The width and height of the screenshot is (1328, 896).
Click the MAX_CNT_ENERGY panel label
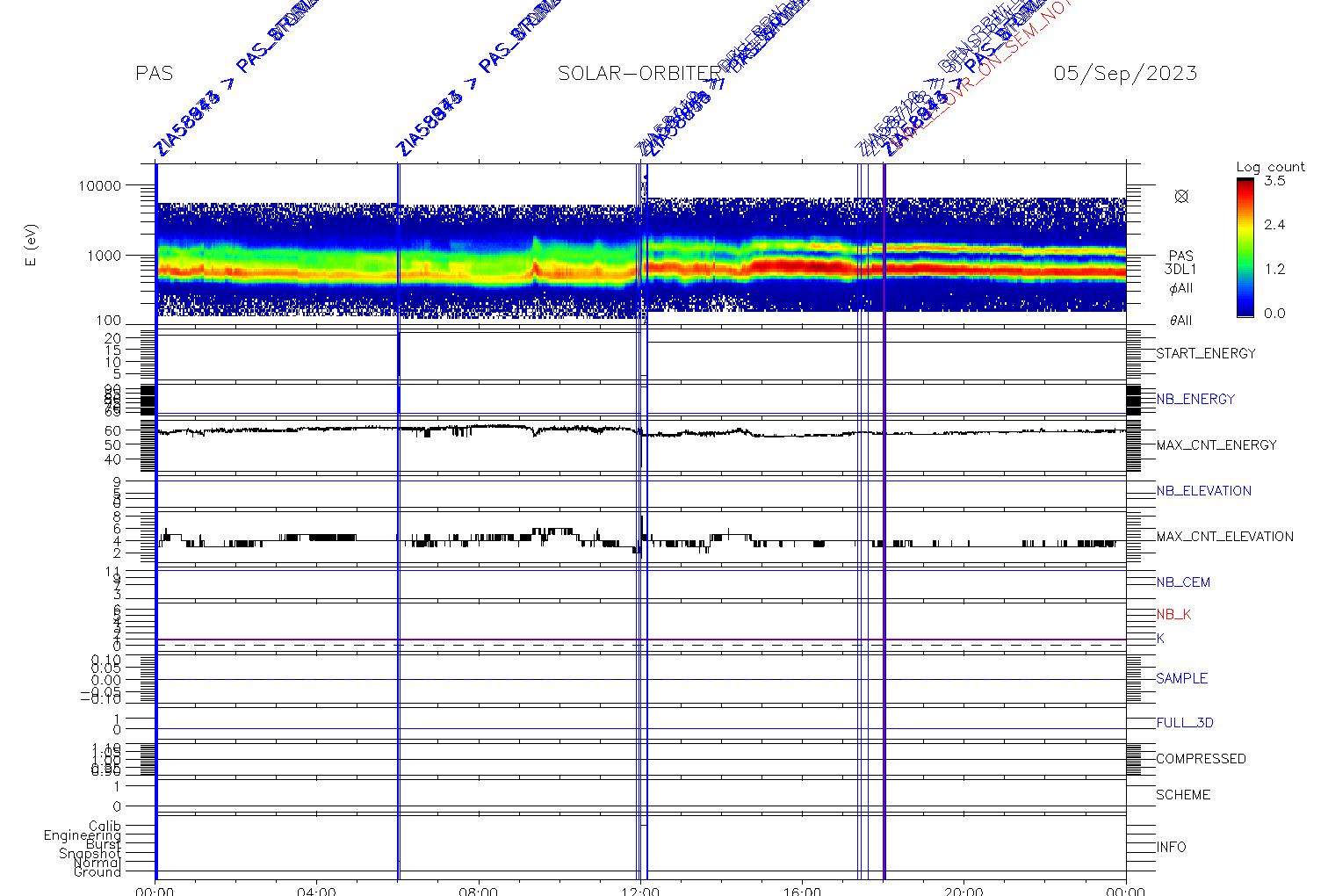click(1216, 444)
